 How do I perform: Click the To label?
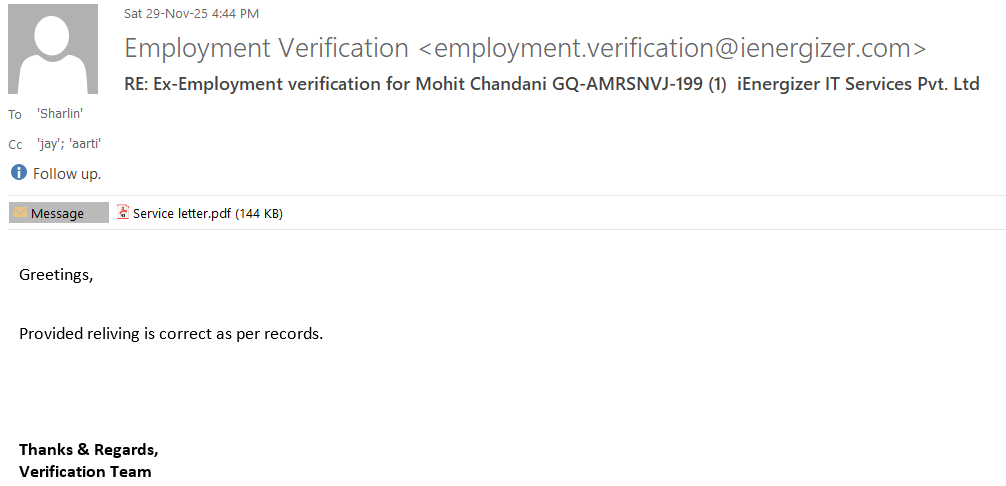pyautogui.click(x=15, y=115)
